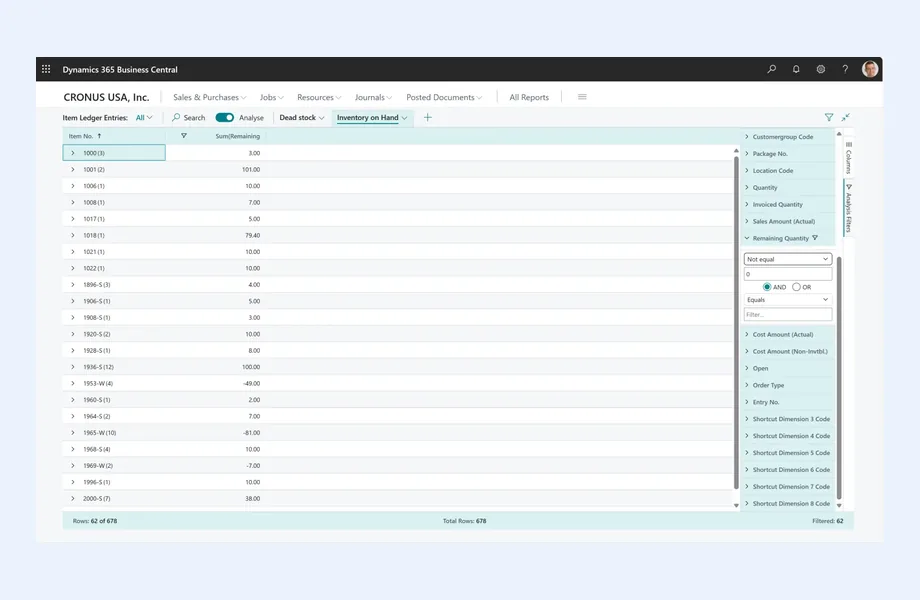Open the Resources menu
The height and width of the screenshot is (600, 920).
[319, 97]
